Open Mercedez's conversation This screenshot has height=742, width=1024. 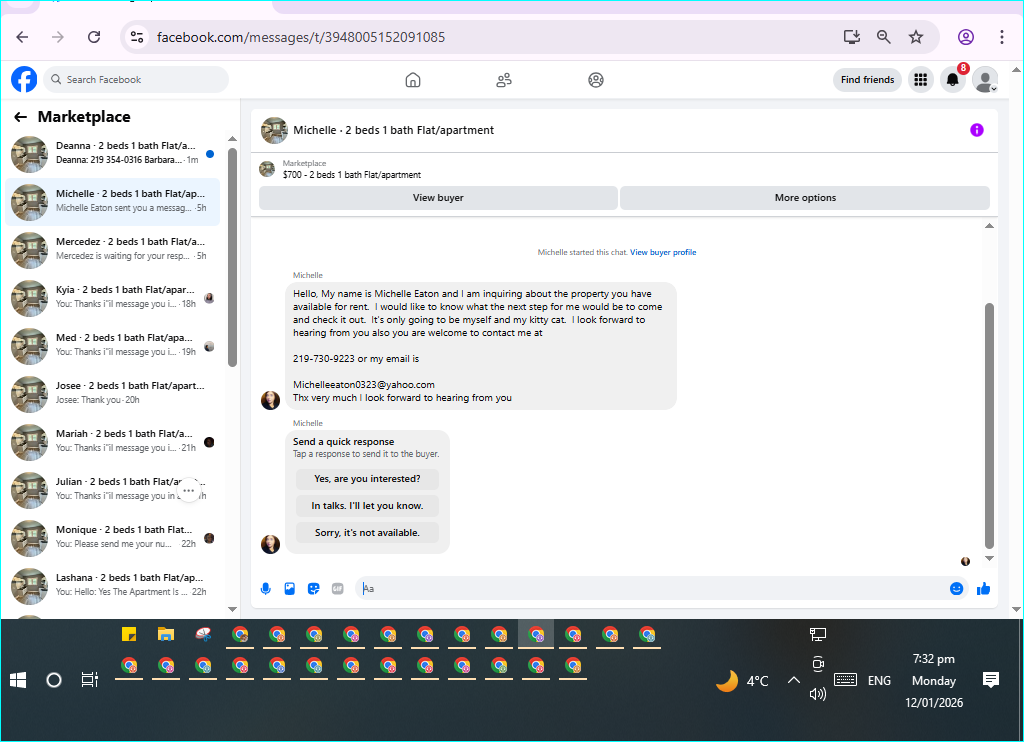(x=112, y=250)
